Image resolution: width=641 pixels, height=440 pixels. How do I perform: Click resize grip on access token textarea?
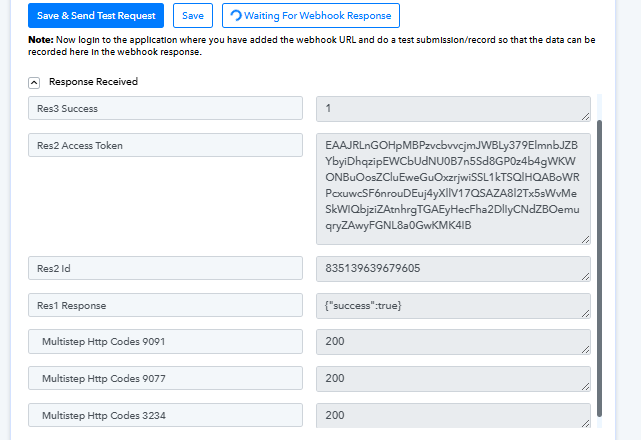pos(584,238)
